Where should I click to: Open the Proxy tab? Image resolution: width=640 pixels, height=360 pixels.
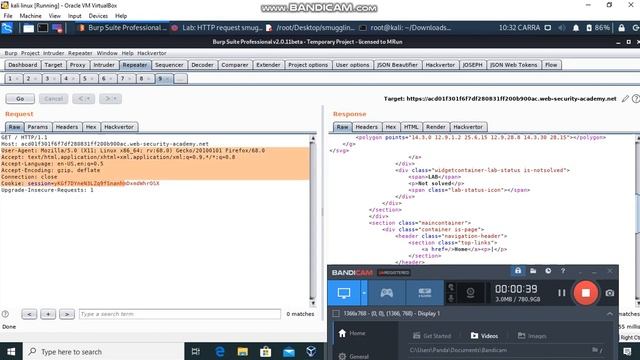(x=77, y=64)
